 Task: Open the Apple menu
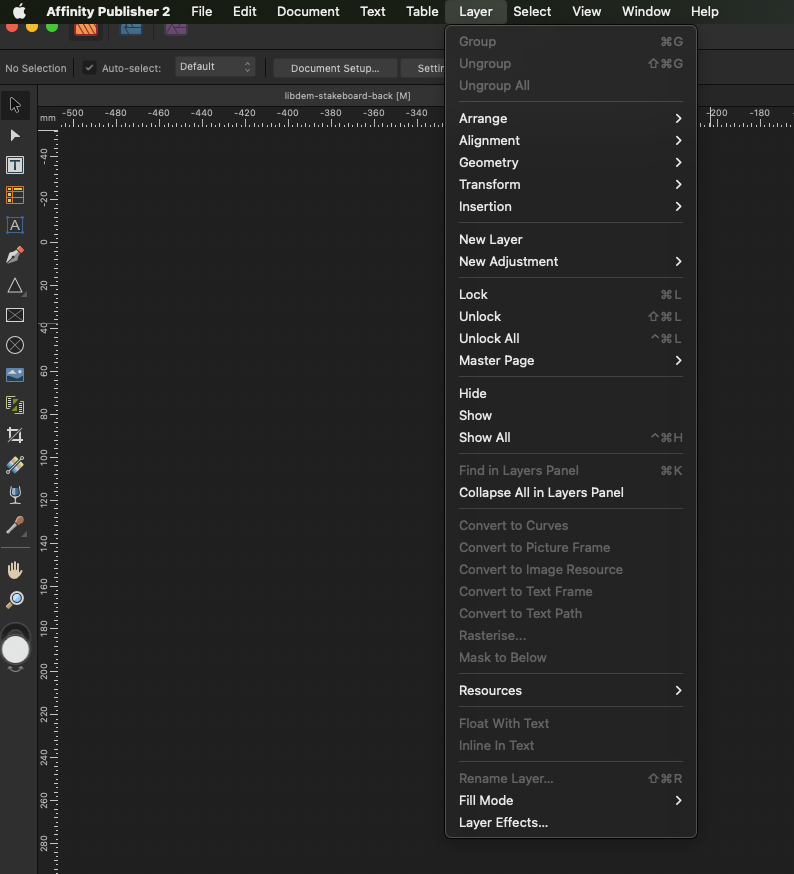[x=20, y=11]
